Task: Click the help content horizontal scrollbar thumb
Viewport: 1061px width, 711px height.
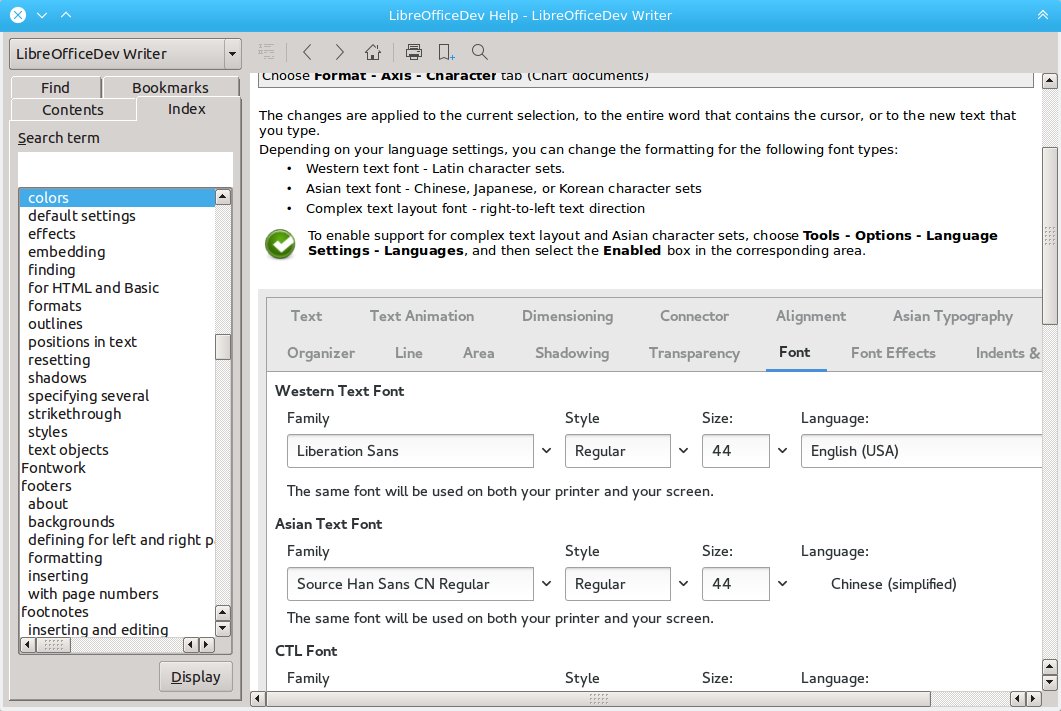Action: [x=598, y=698]
